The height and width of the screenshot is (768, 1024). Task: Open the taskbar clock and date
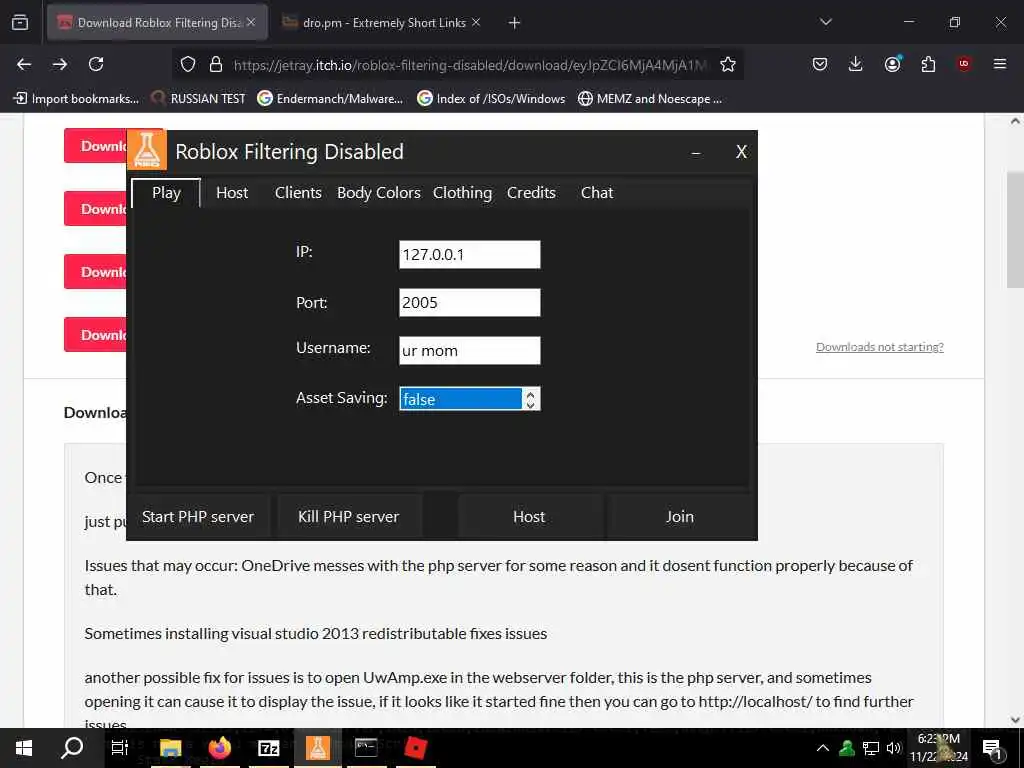(938, 748)
